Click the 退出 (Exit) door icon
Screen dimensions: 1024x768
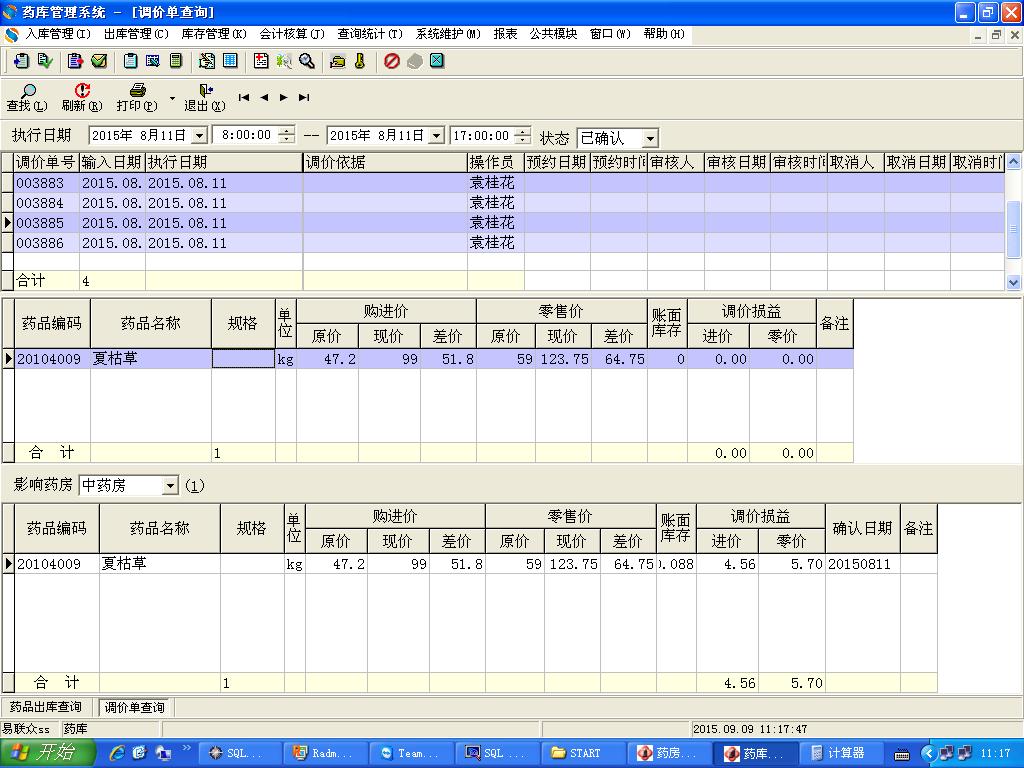[x=205, y=97]
